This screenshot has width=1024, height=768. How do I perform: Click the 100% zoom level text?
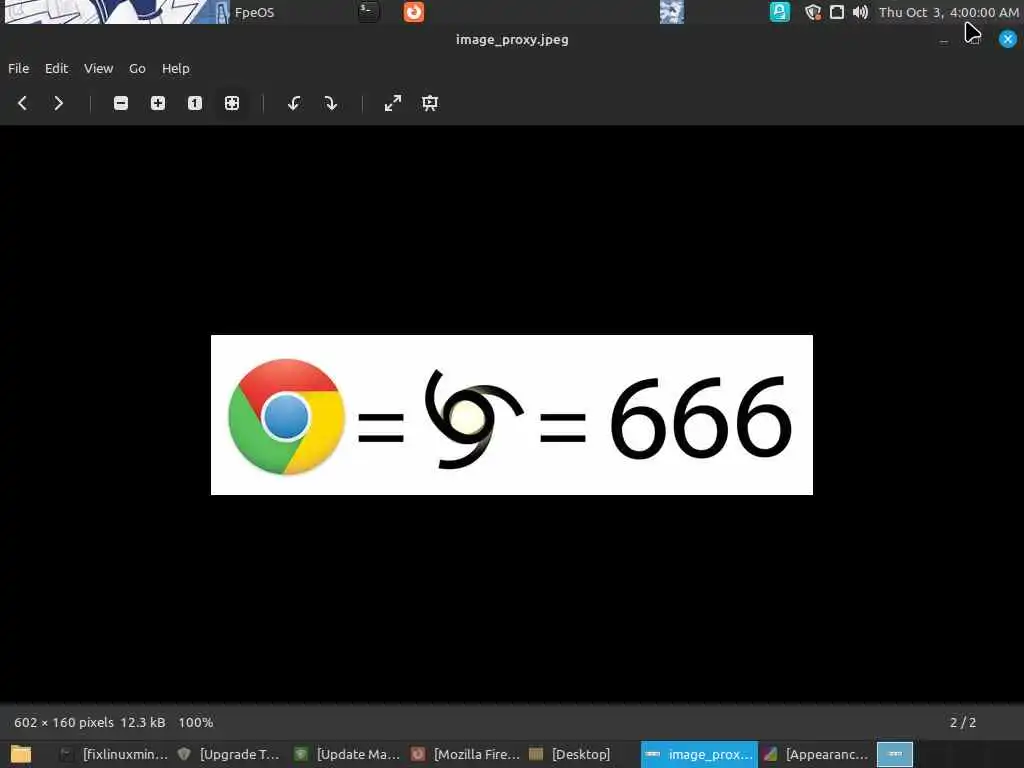point(196,722)
